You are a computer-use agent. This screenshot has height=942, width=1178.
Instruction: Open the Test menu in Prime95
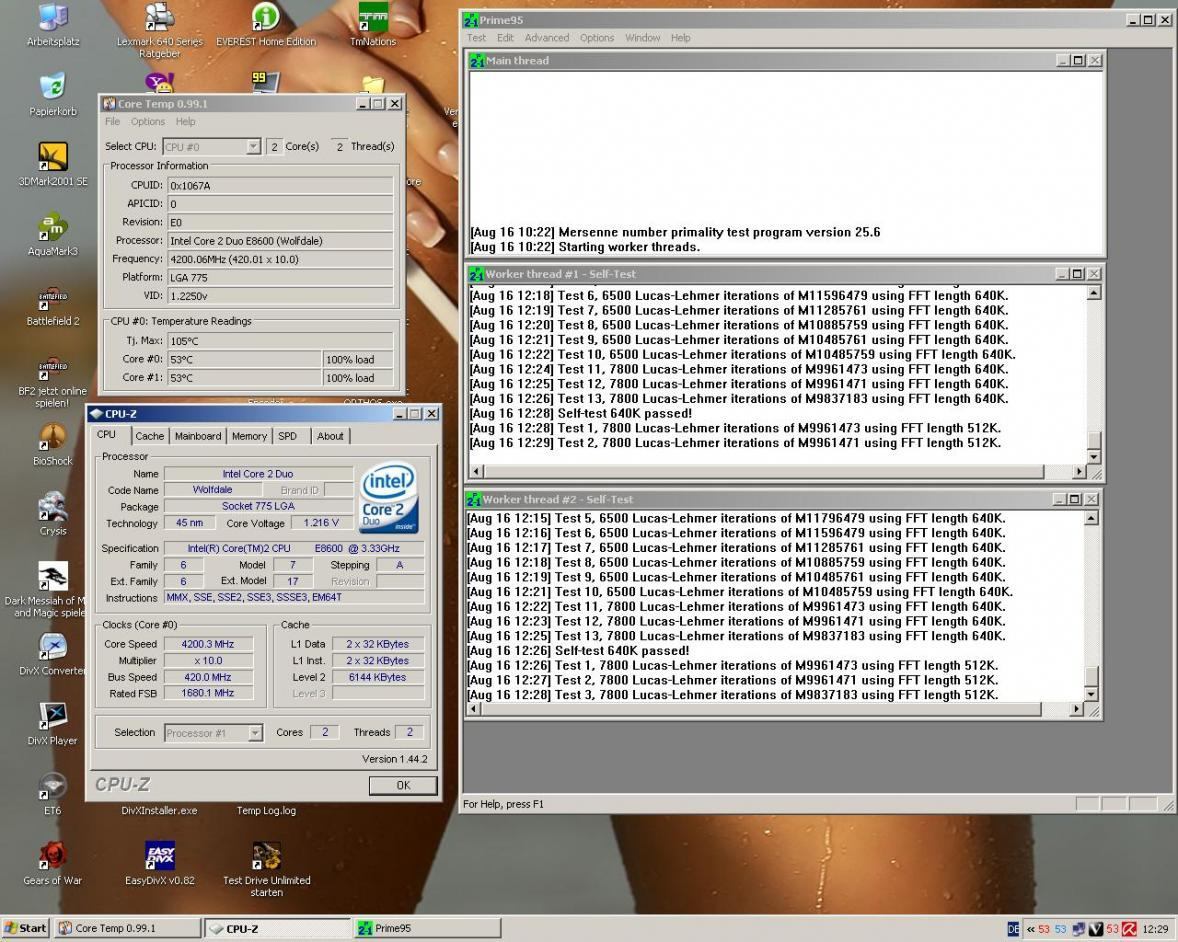point(476,38)
